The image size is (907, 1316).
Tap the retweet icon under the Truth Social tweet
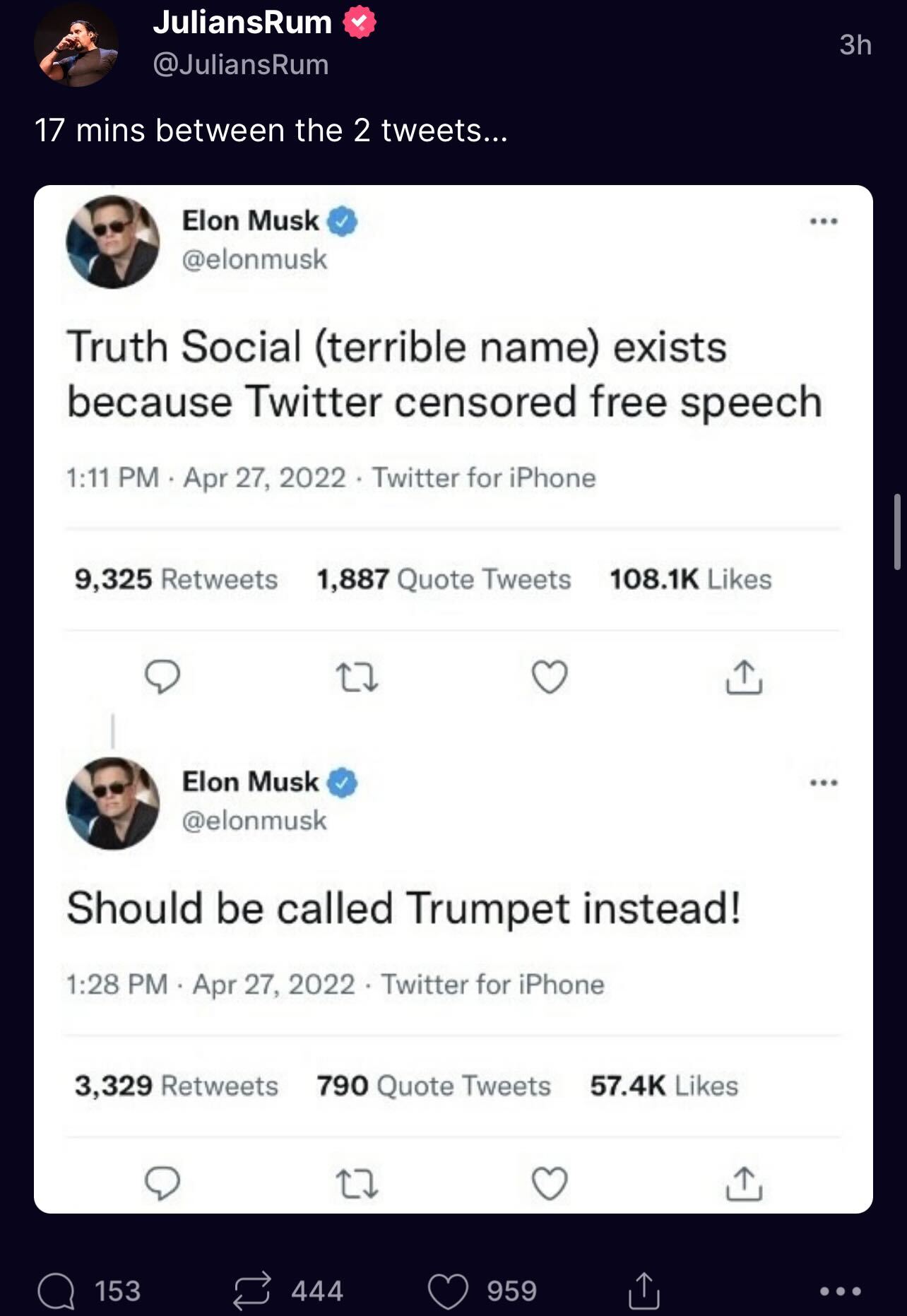tap(356, 677)
